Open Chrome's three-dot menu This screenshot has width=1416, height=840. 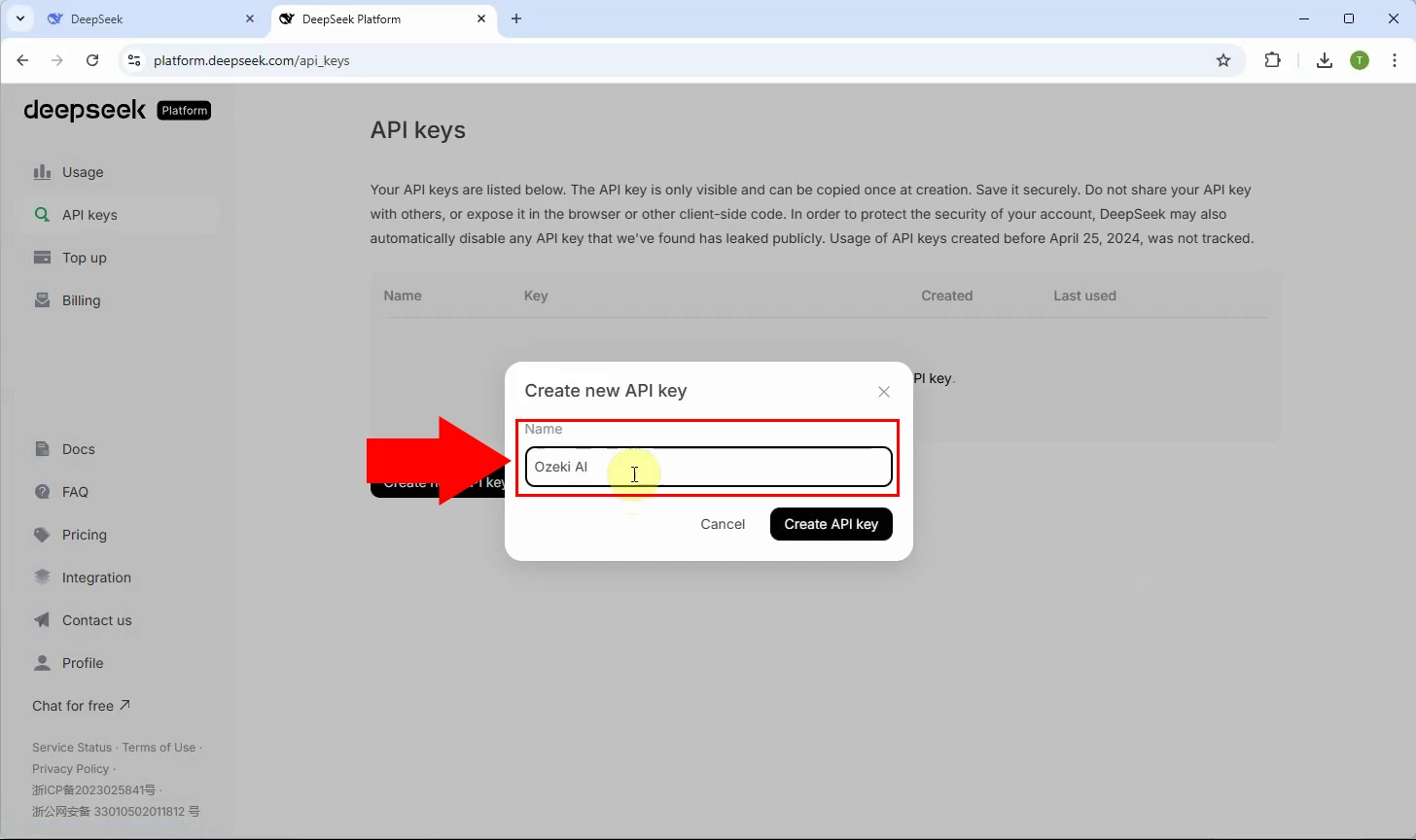point(1396,60)
